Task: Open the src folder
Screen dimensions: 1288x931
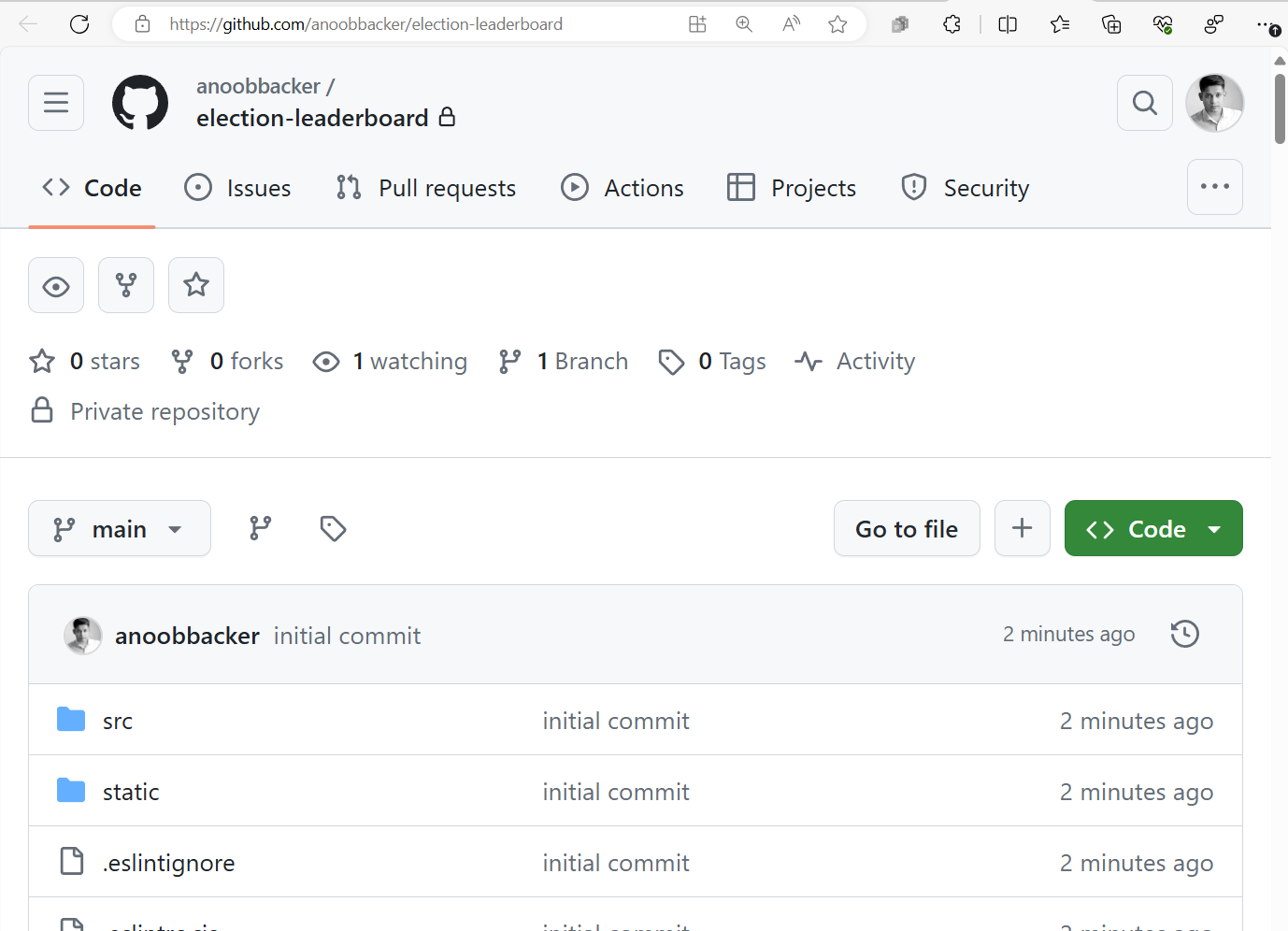Action: coord(118,721)
